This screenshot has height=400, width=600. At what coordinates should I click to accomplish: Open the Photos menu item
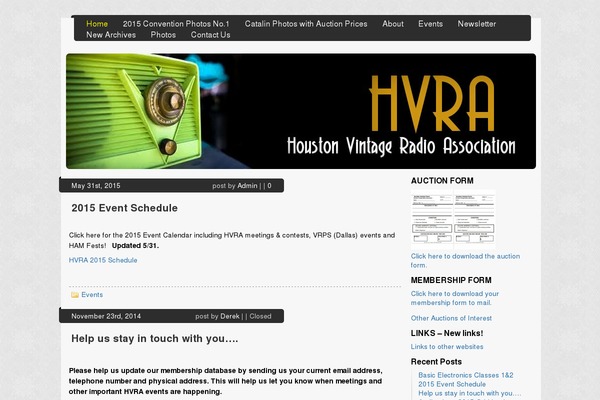point(163,35)
